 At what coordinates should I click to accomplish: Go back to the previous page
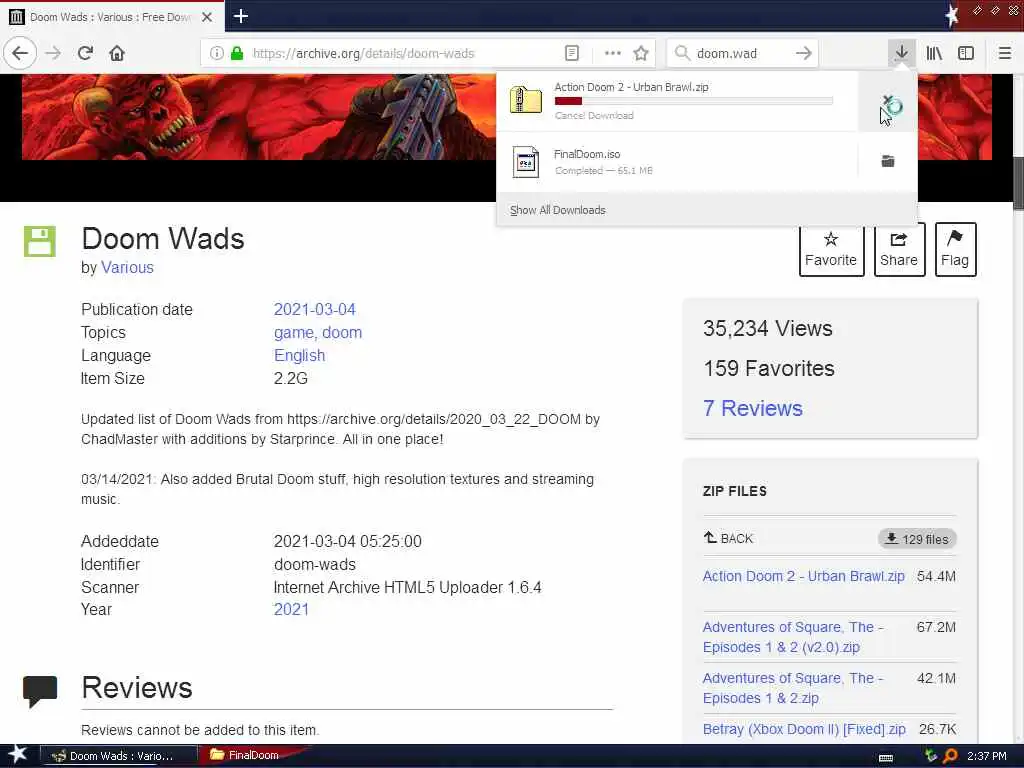click(20, 53)
